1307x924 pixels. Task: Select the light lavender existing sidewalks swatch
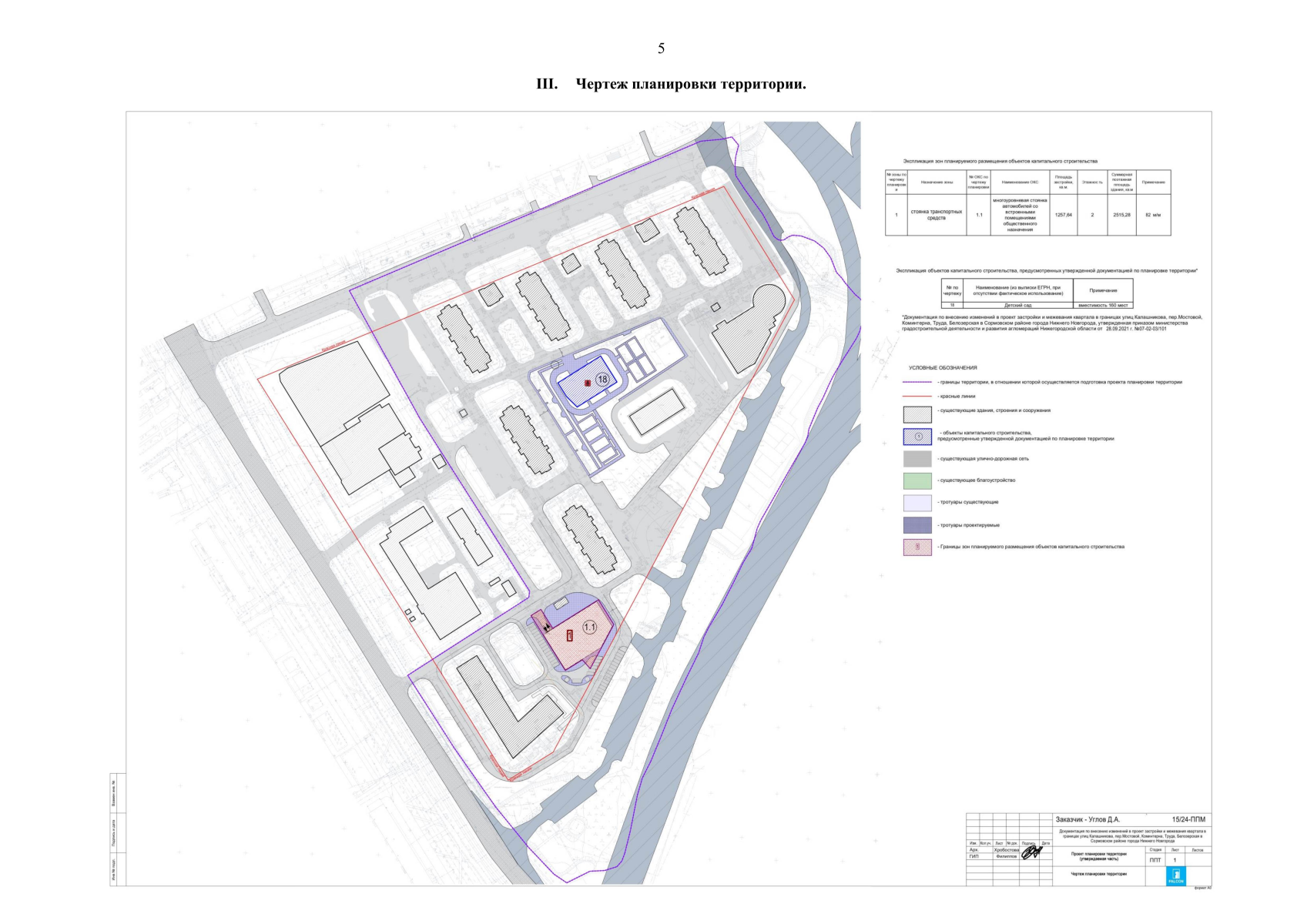pyautogui.click(x=917, y=504)
